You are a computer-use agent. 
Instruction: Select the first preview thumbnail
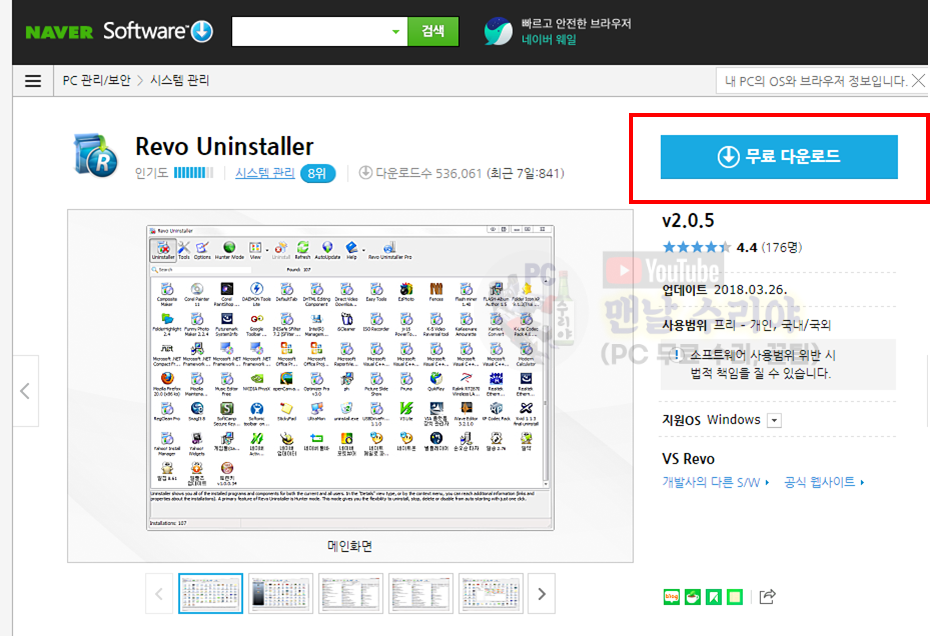[x=211, y=593]
